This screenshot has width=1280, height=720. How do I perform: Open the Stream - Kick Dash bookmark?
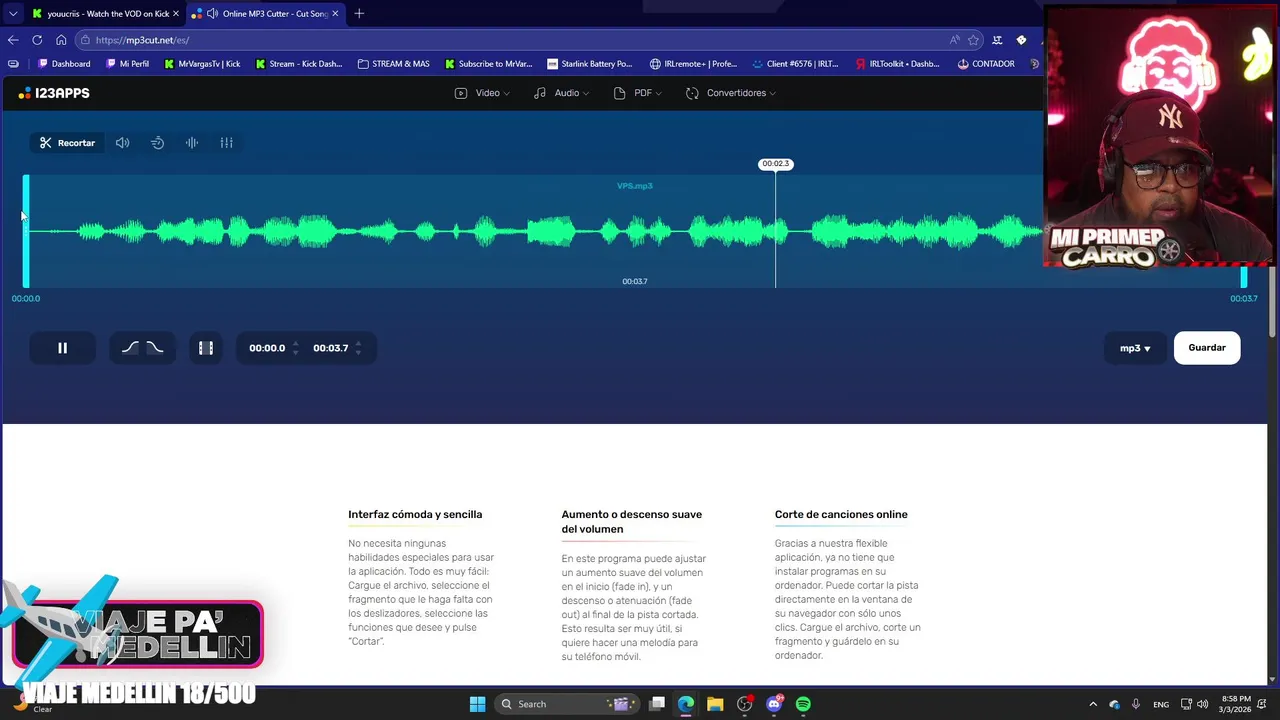(x=299, y=64)
